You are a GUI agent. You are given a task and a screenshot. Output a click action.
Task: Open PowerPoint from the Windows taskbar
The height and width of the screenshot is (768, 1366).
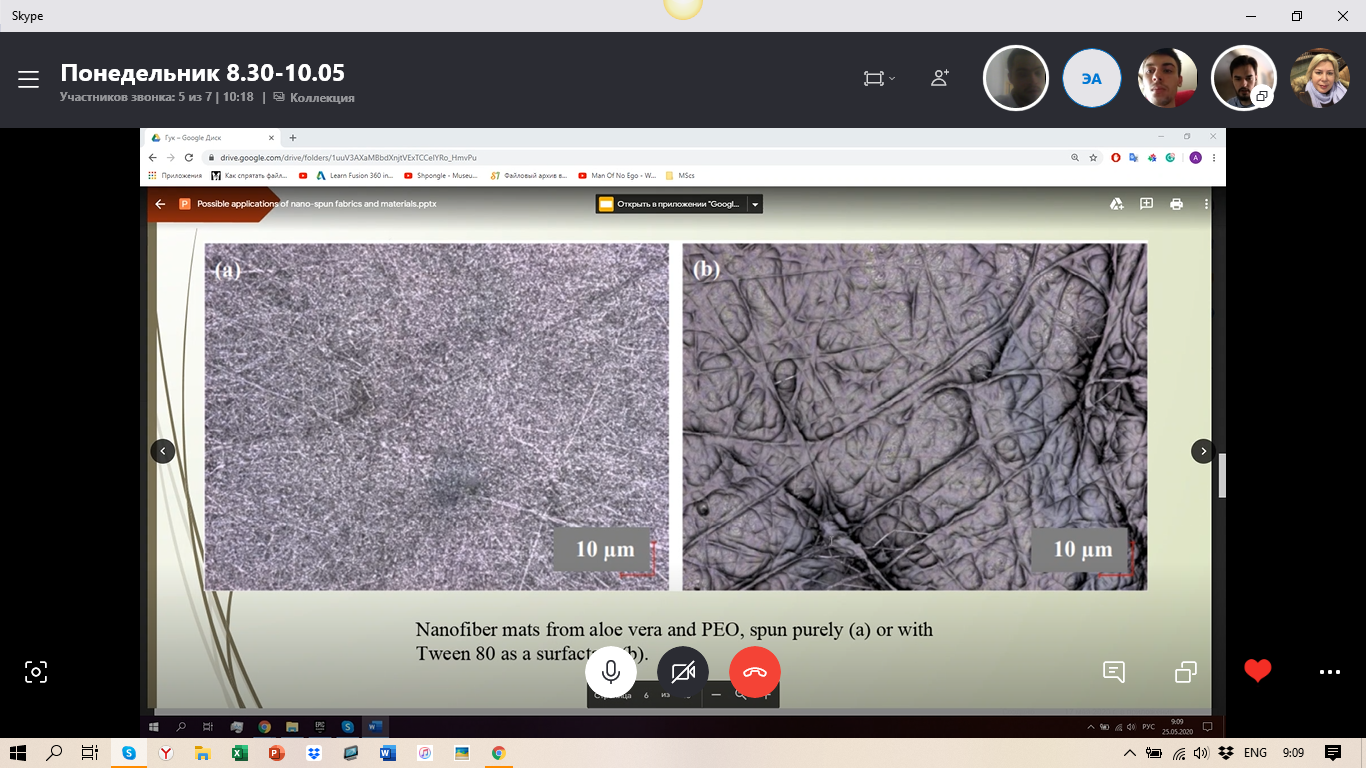(277, 753)
